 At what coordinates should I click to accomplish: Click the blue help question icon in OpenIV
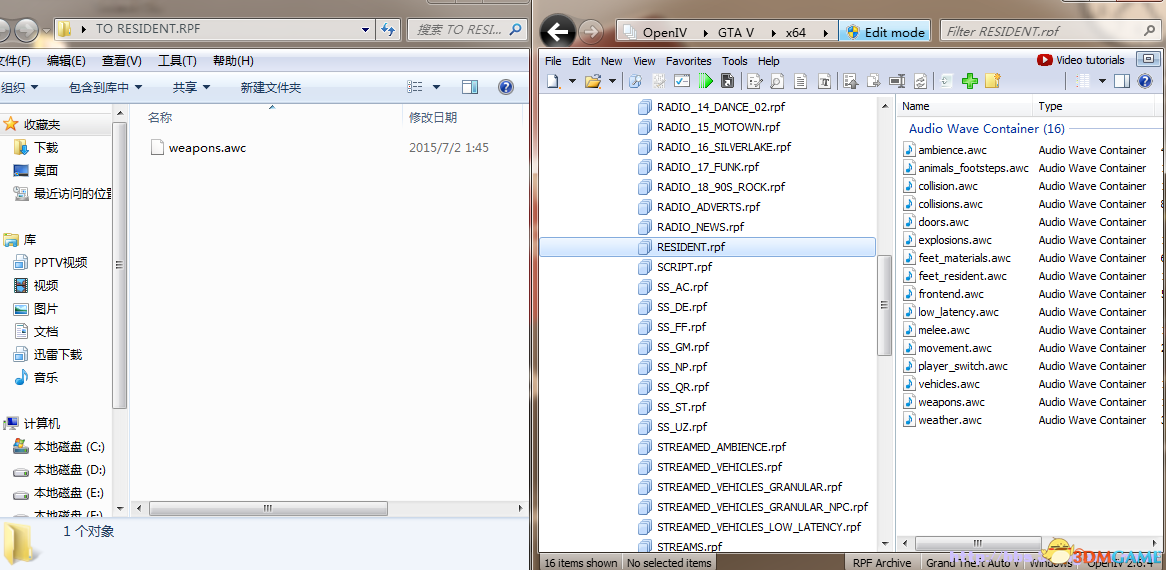coord(1145,81)
